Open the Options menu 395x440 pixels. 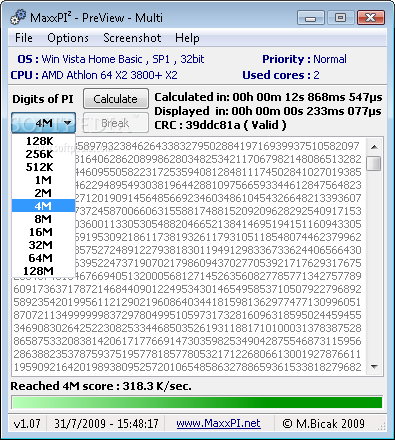[x=68, y=38]
